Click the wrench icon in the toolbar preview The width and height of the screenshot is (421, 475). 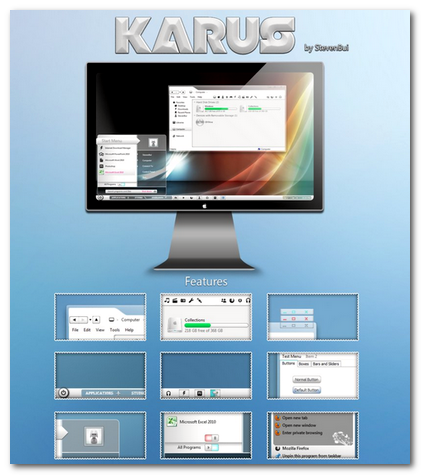[191, 300]
